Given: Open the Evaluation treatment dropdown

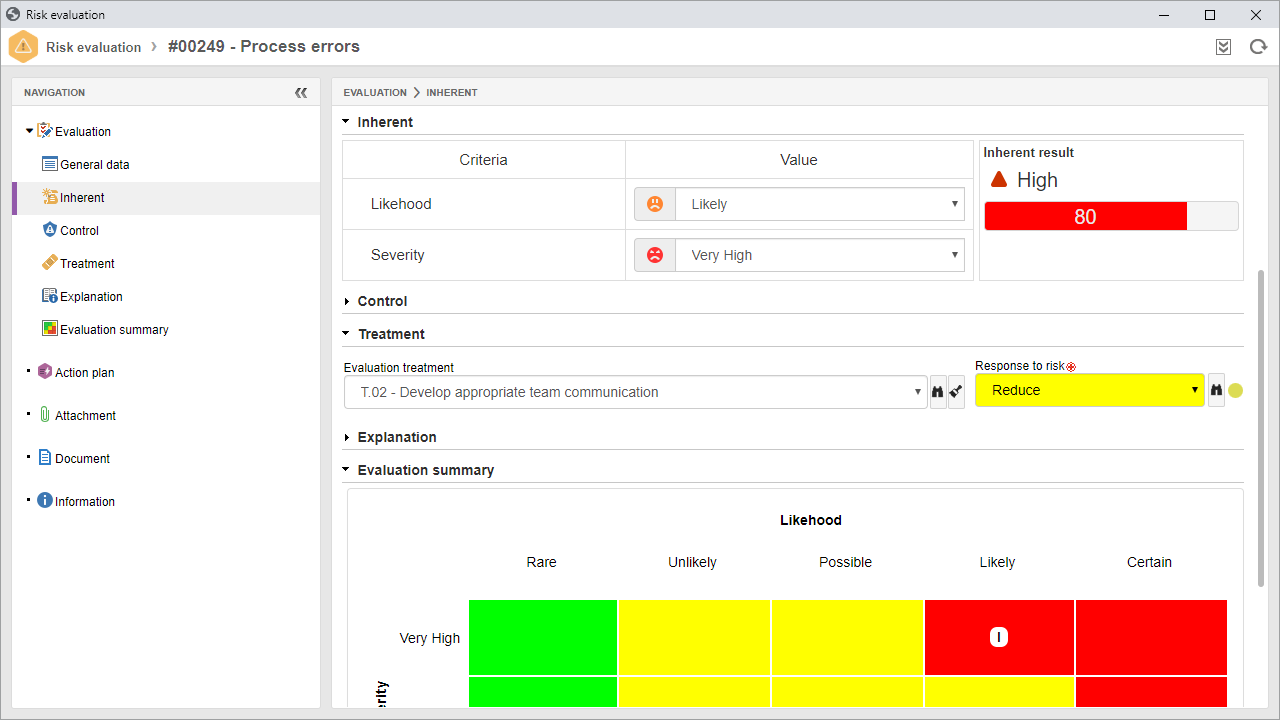Looking at the screenshot, I should [635, 392].
